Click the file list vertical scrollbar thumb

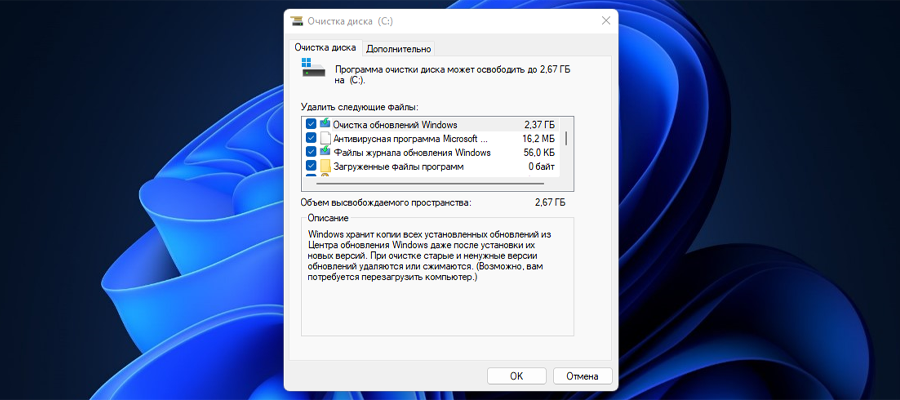coord(567,138)
